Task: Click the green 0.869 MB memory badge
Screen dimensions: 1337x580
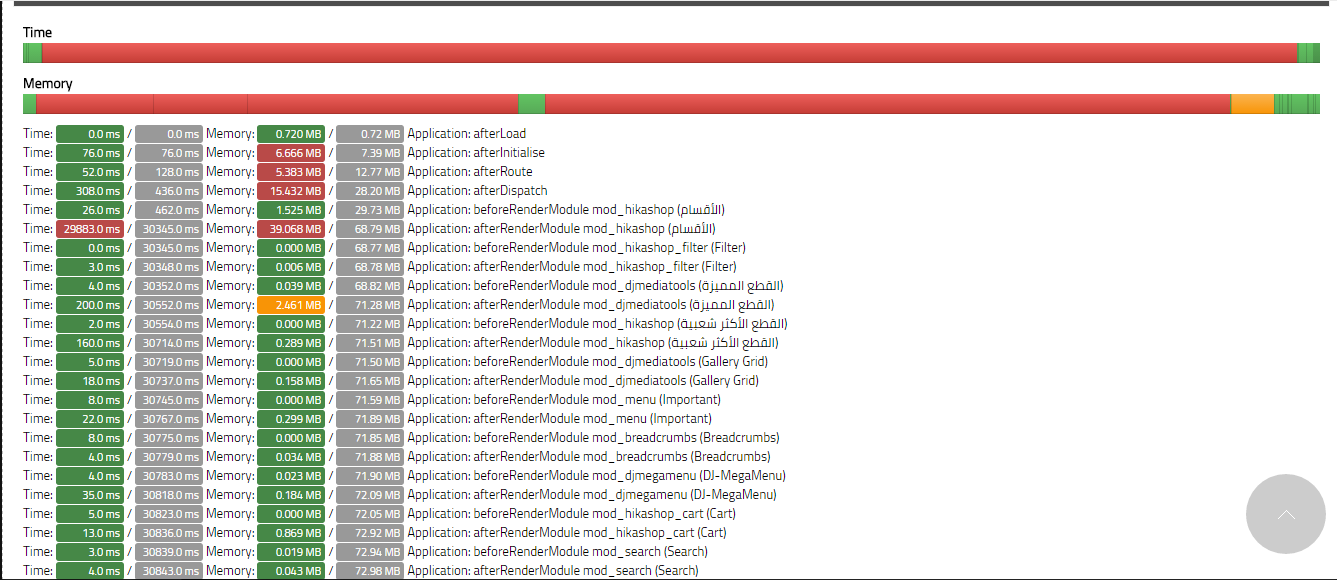Action: tap(291, 533)
